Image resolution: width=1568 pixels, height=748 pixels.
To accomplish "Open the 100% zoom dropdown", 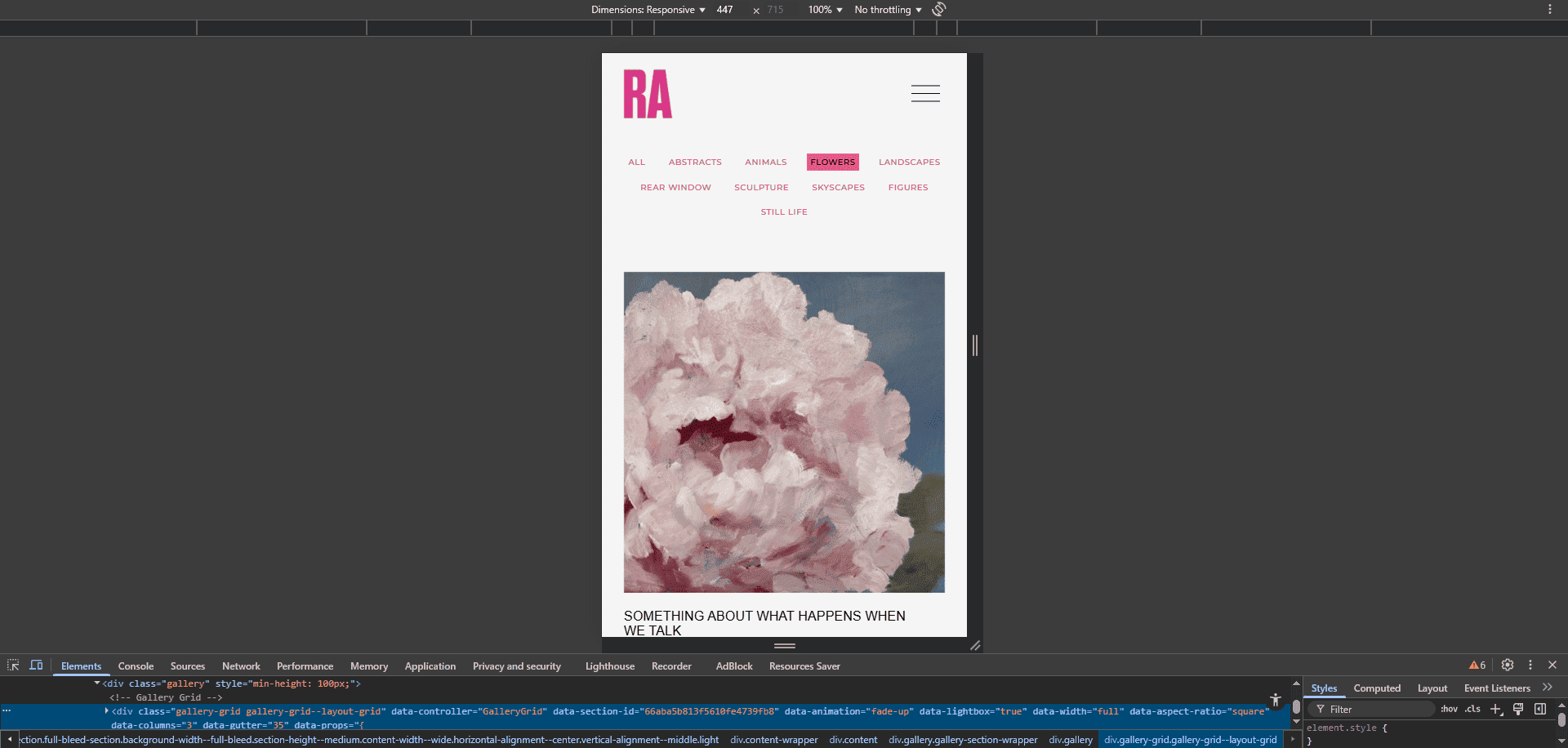I will click(x=825, y=10).
